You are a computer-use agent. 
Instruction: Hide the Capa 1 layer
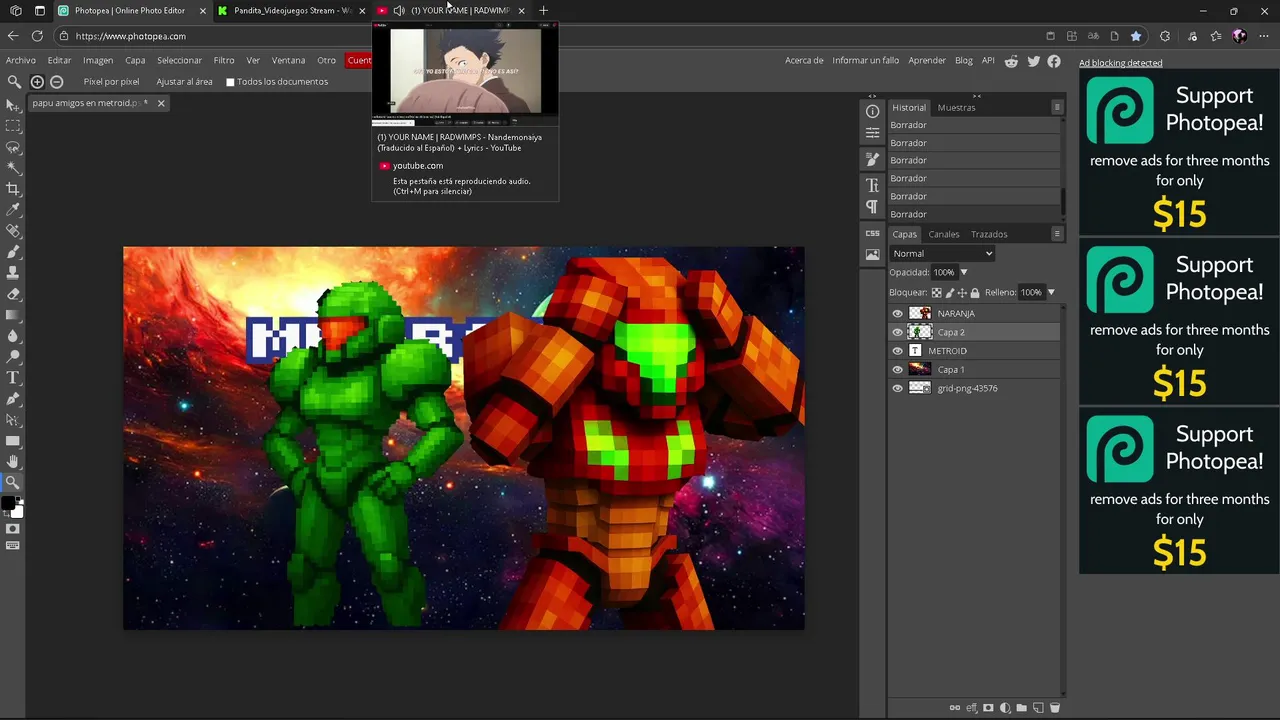pyautogui.click(x=897, y=370)
